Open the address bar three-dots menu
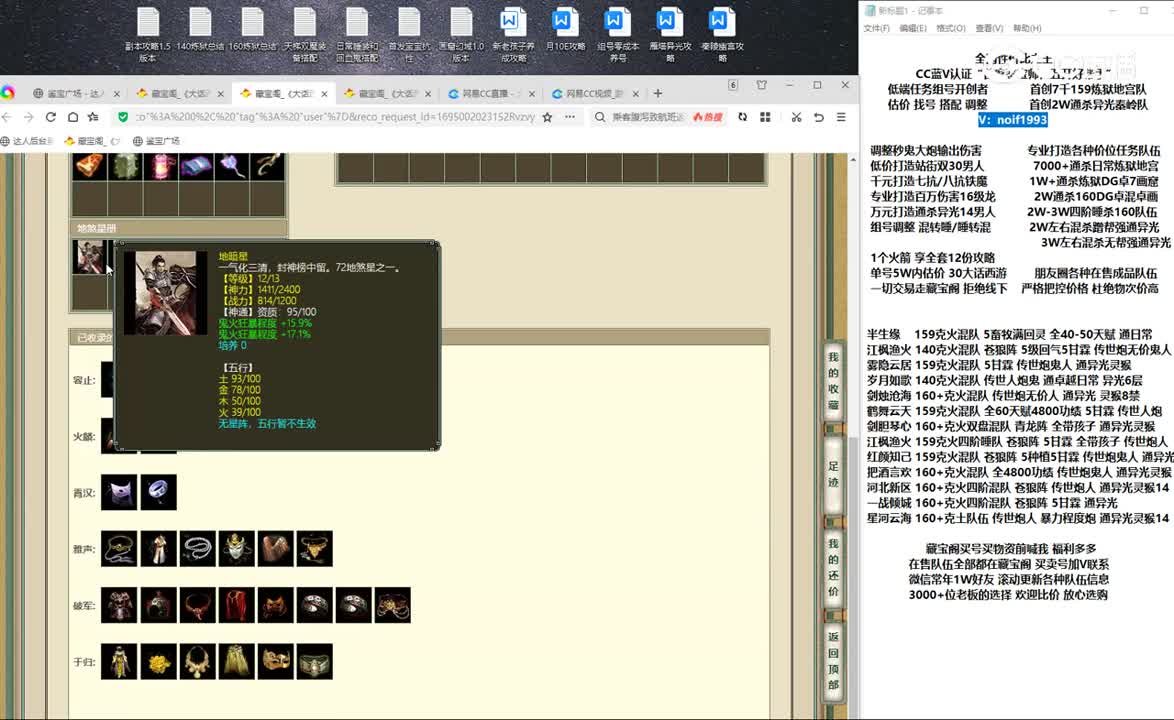The width and height of the screenshot is (1174, 720). (570, 117)
